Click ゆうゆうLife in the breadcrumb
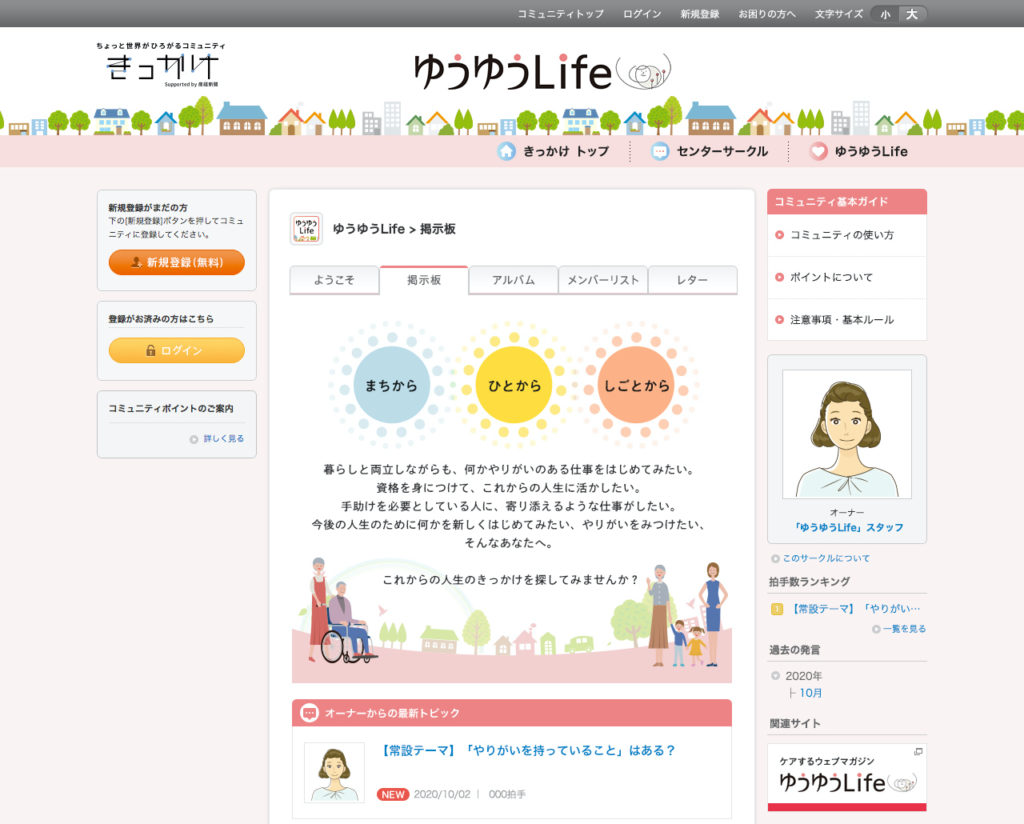1024x824 pixels. (369, 229)
